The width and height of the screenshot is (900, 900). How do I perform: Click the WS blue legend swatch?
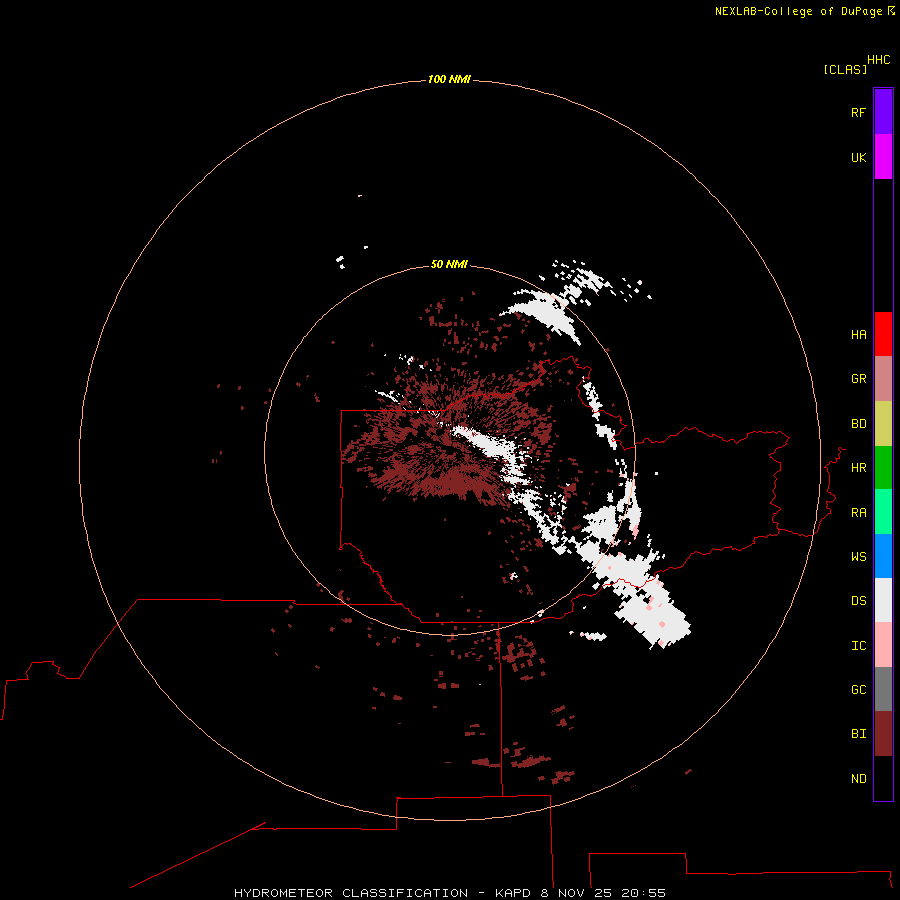(883, 556)
